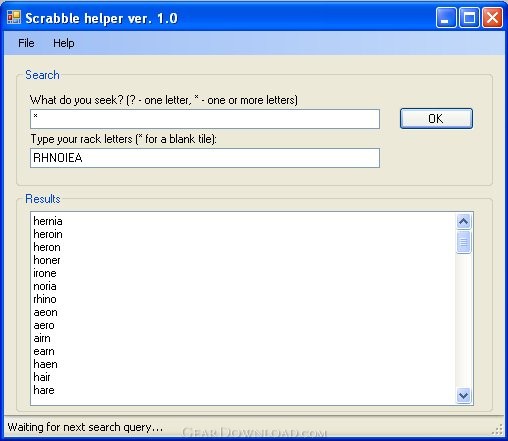Select the word 'aeon' in results
Screen dimensions: 508x441
click(45, 312)
